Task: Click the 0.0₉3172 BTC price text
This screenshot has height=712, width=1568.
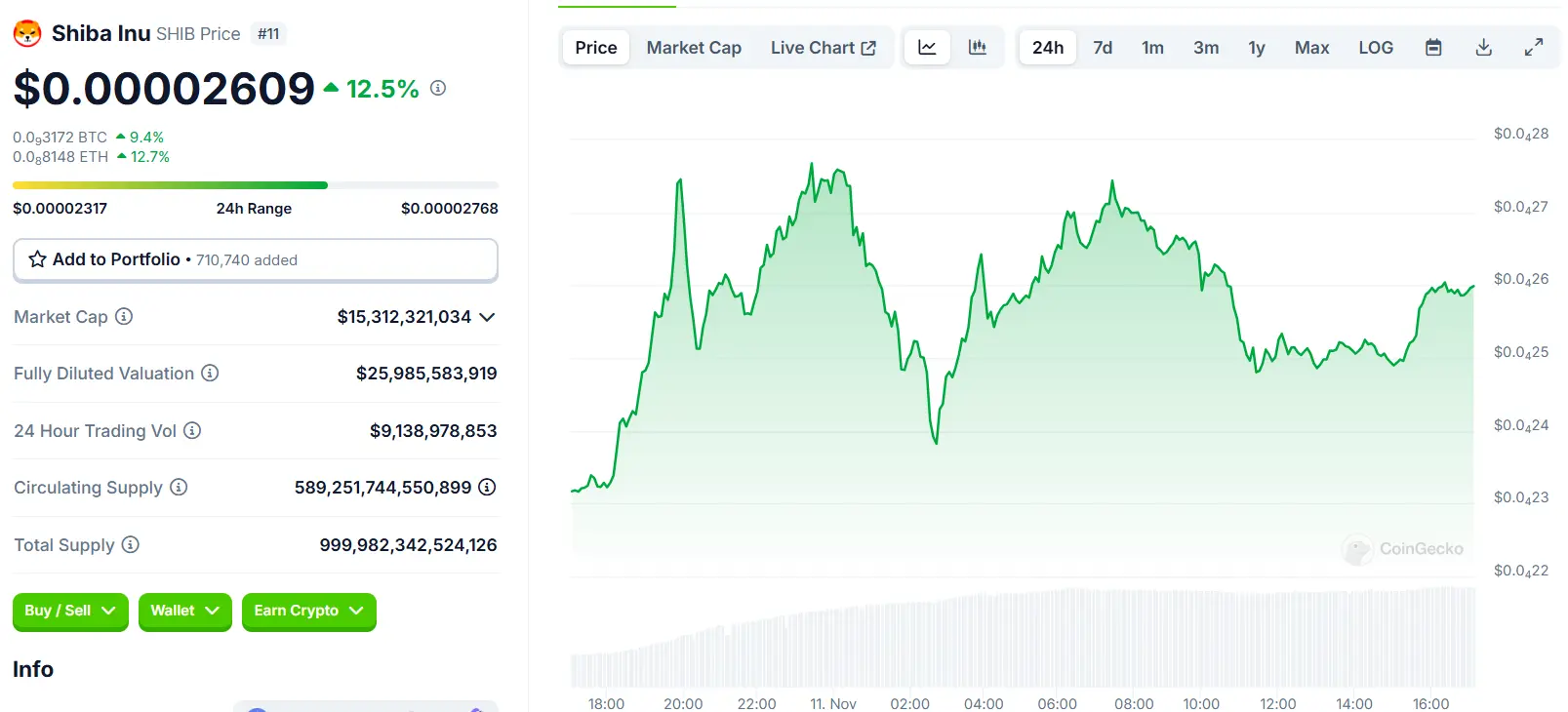Action: (60, 138)
